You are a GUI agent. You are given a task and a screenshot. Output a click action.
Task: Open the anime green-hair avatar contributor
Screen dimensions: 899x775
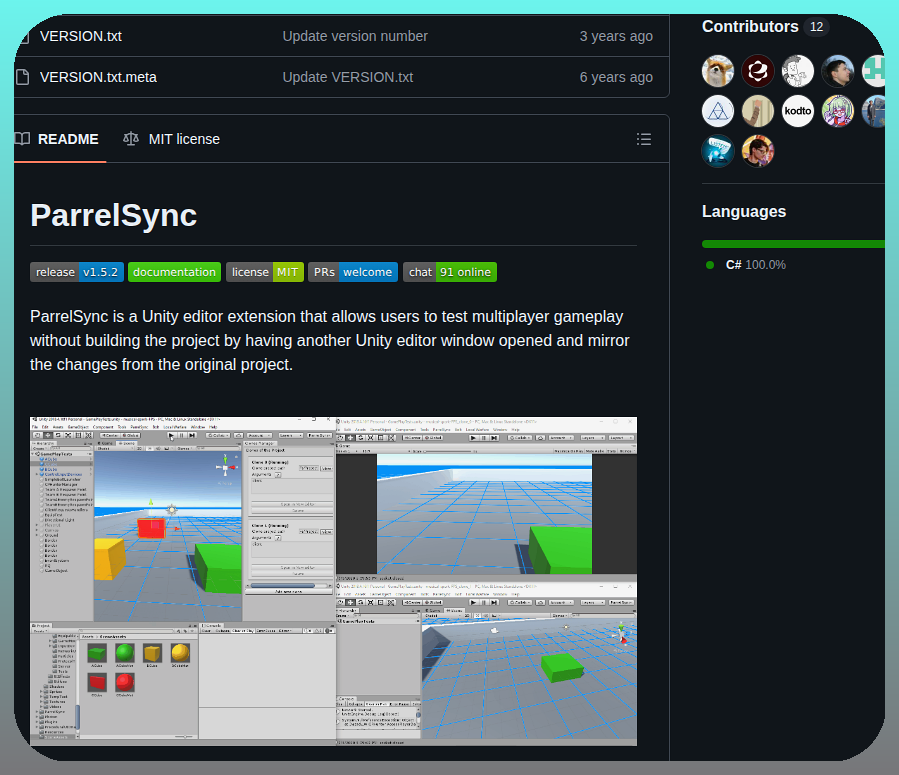click(838, 111)
